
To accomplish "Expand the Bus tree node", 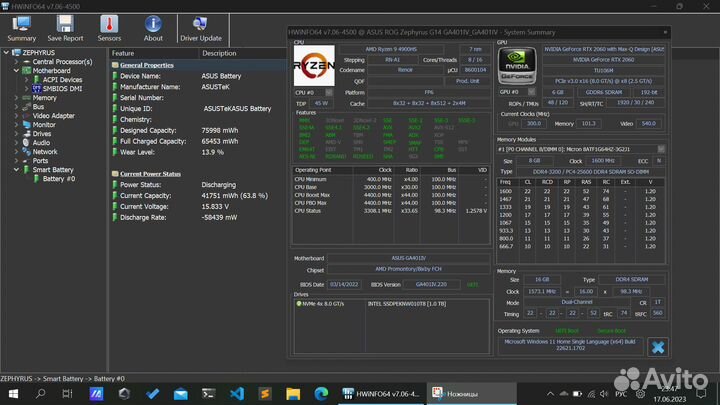I will point(17,107).
